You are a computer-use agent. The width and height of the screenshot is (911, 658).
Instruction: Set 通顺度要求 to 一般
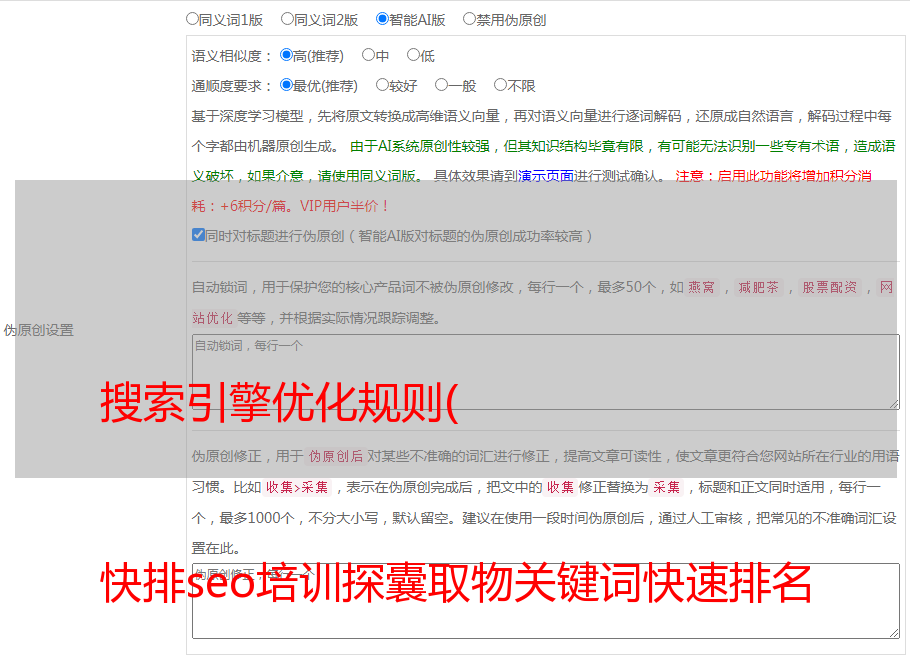click(442, 85)
